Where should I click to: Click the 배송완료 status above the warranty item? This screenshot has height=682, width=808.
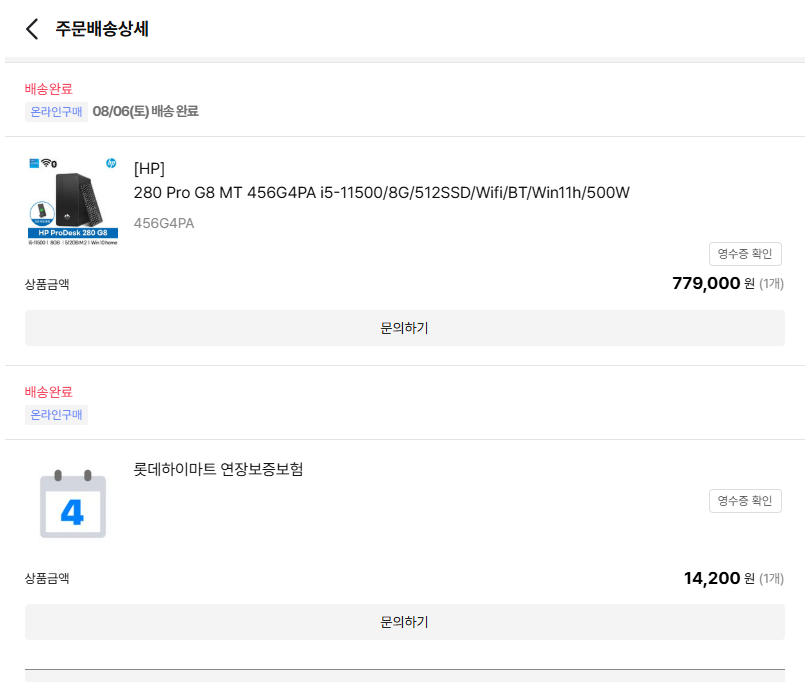pos(48,392)
